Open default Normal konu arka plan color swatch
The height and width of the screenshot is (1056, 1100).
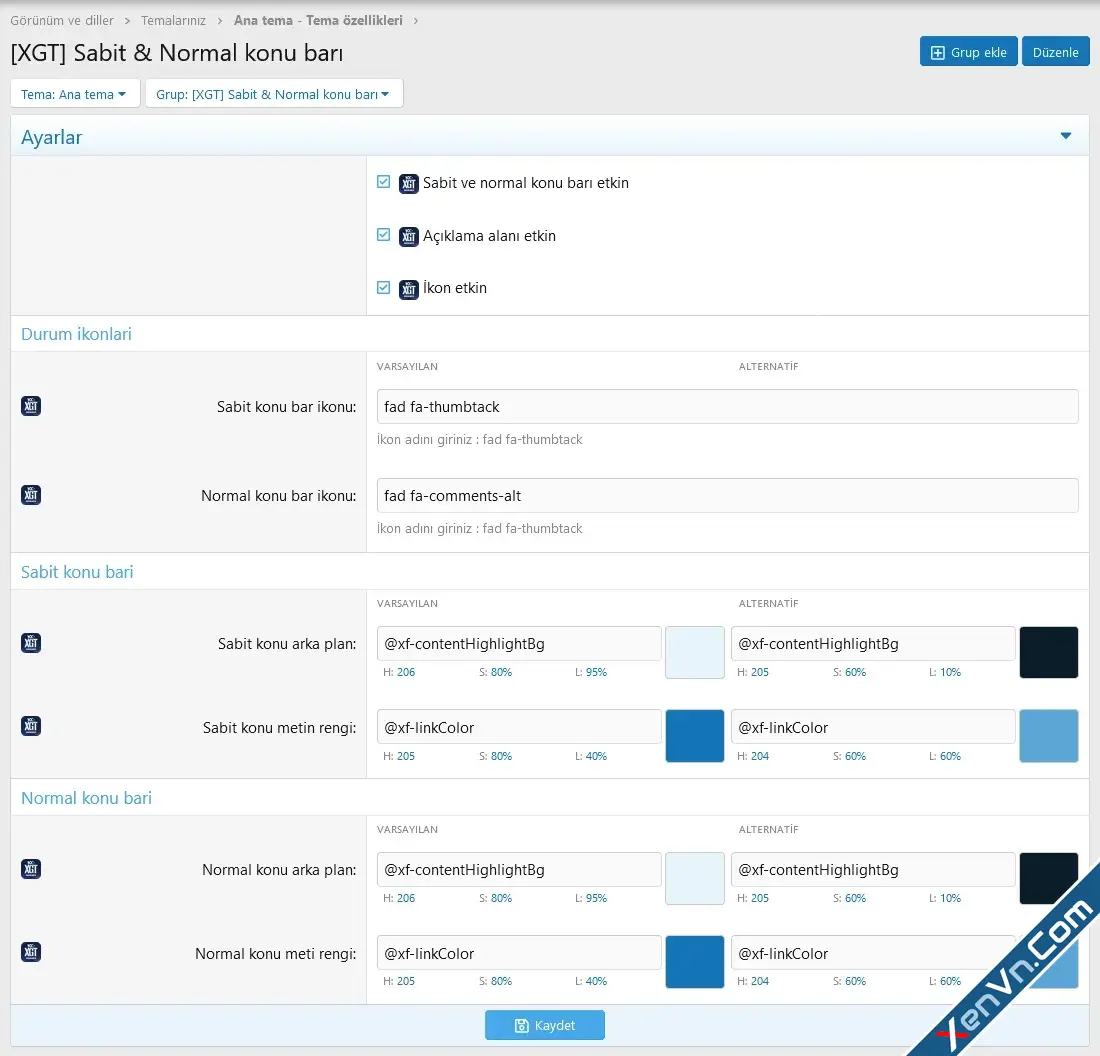(x=695, y=878)
